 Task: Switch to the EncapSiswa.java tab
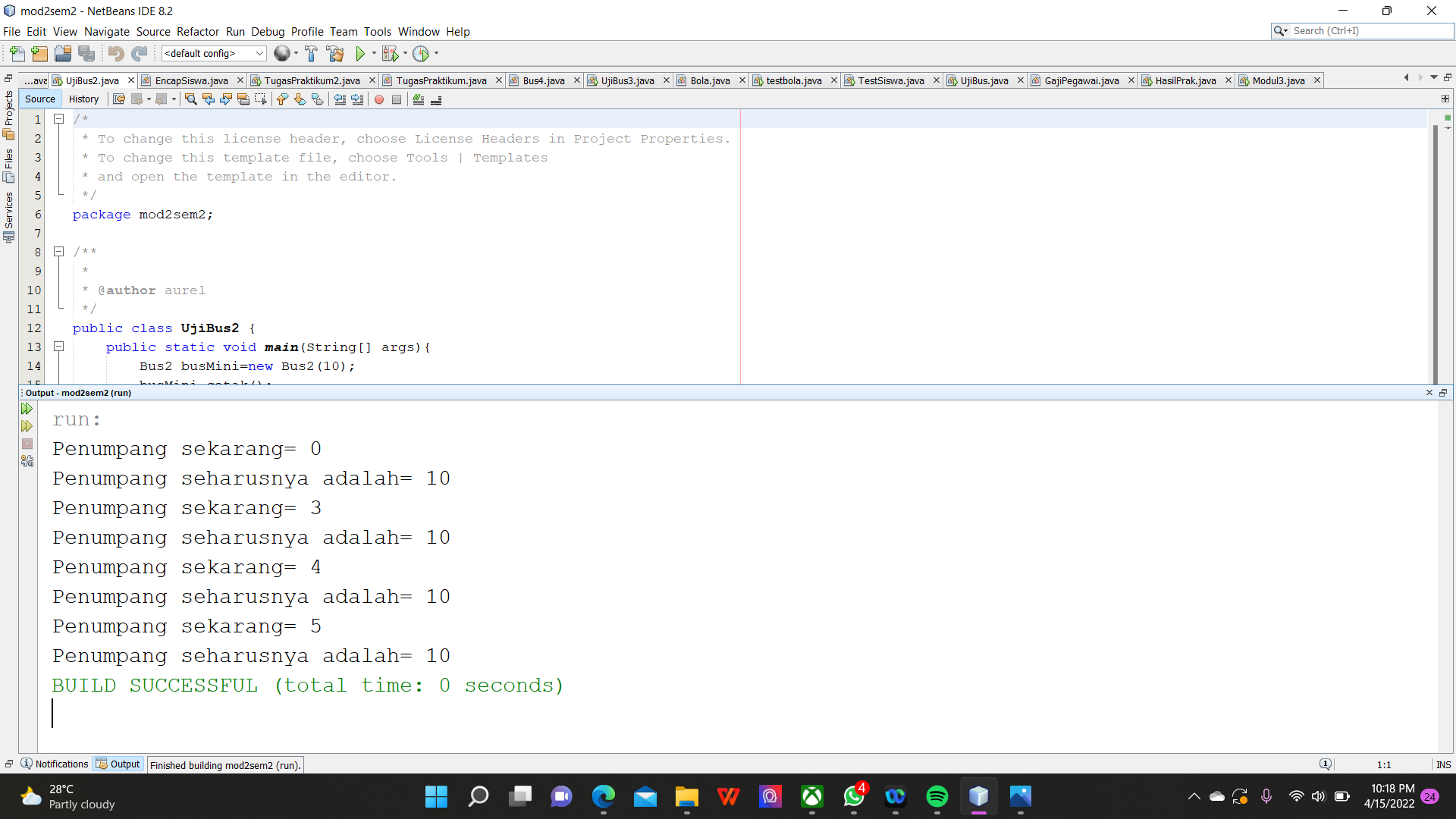click(191, 80)
